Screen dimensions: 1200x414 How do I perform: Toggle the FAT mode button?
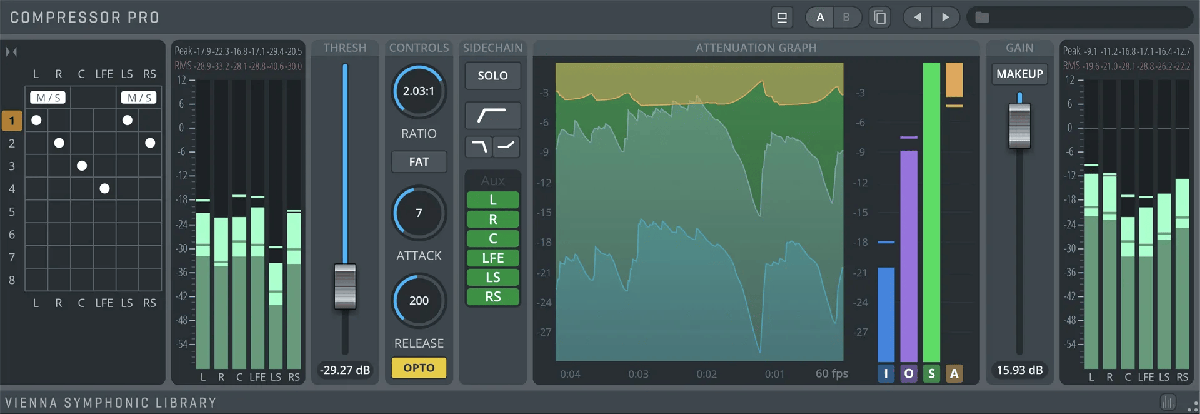pos(418,161)
